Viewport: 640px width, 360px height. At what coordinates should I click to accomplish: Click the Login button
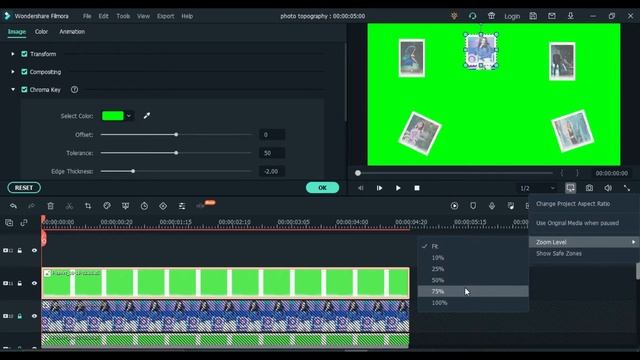point(512,16)
